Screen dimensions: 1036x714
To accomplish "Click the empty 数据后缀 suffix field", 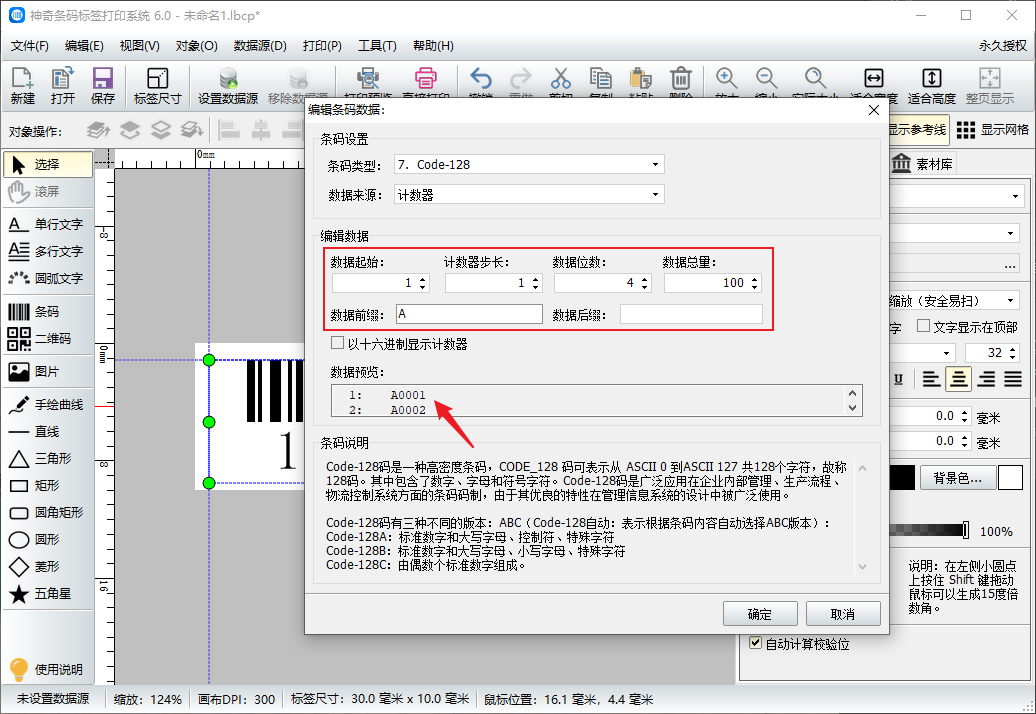I will [691, 314].
